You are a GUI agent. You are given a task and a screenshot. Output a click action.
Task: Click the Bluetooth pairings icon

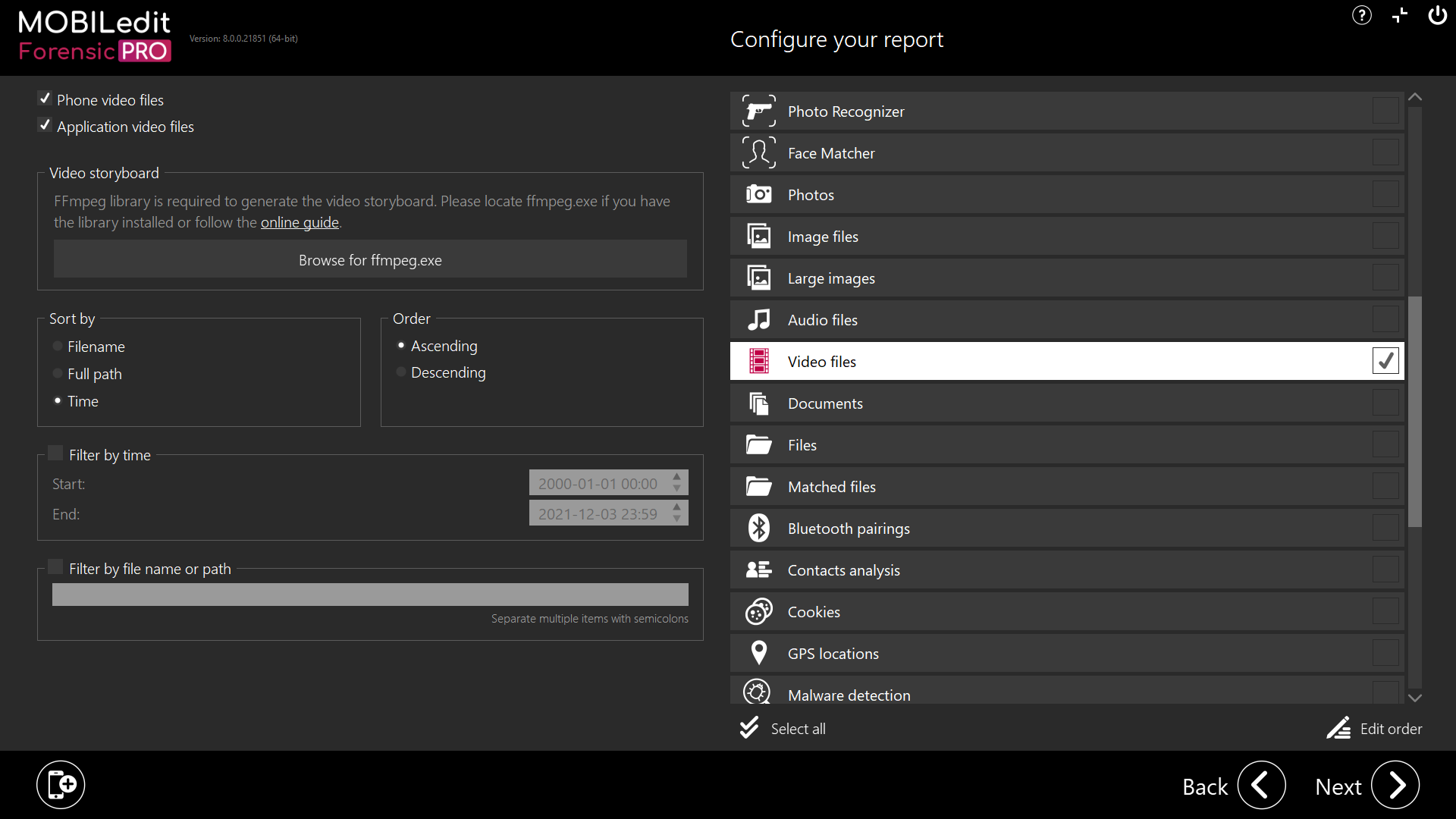point(758,529)
